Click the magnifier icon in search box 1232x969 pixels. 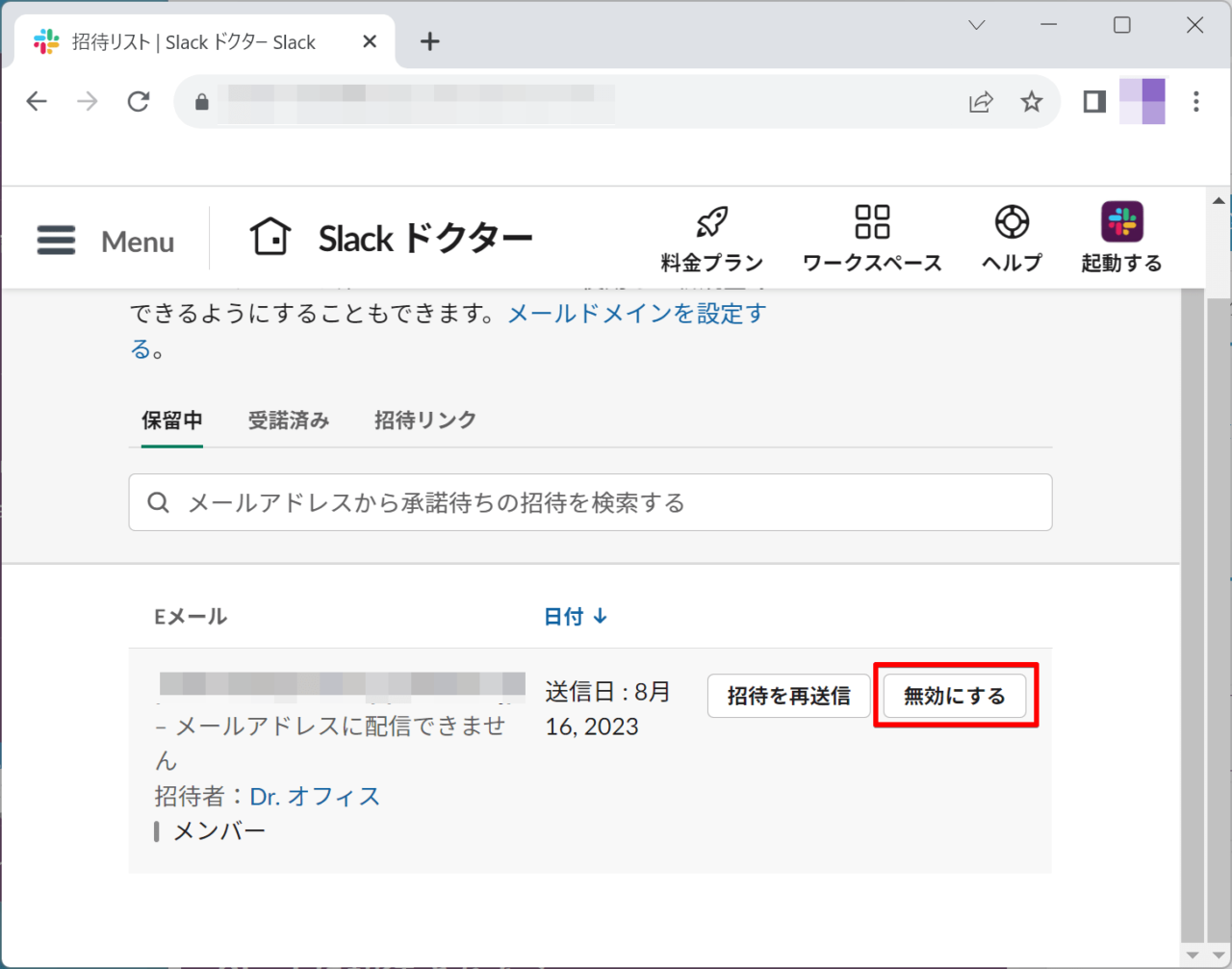coord(158,502)
